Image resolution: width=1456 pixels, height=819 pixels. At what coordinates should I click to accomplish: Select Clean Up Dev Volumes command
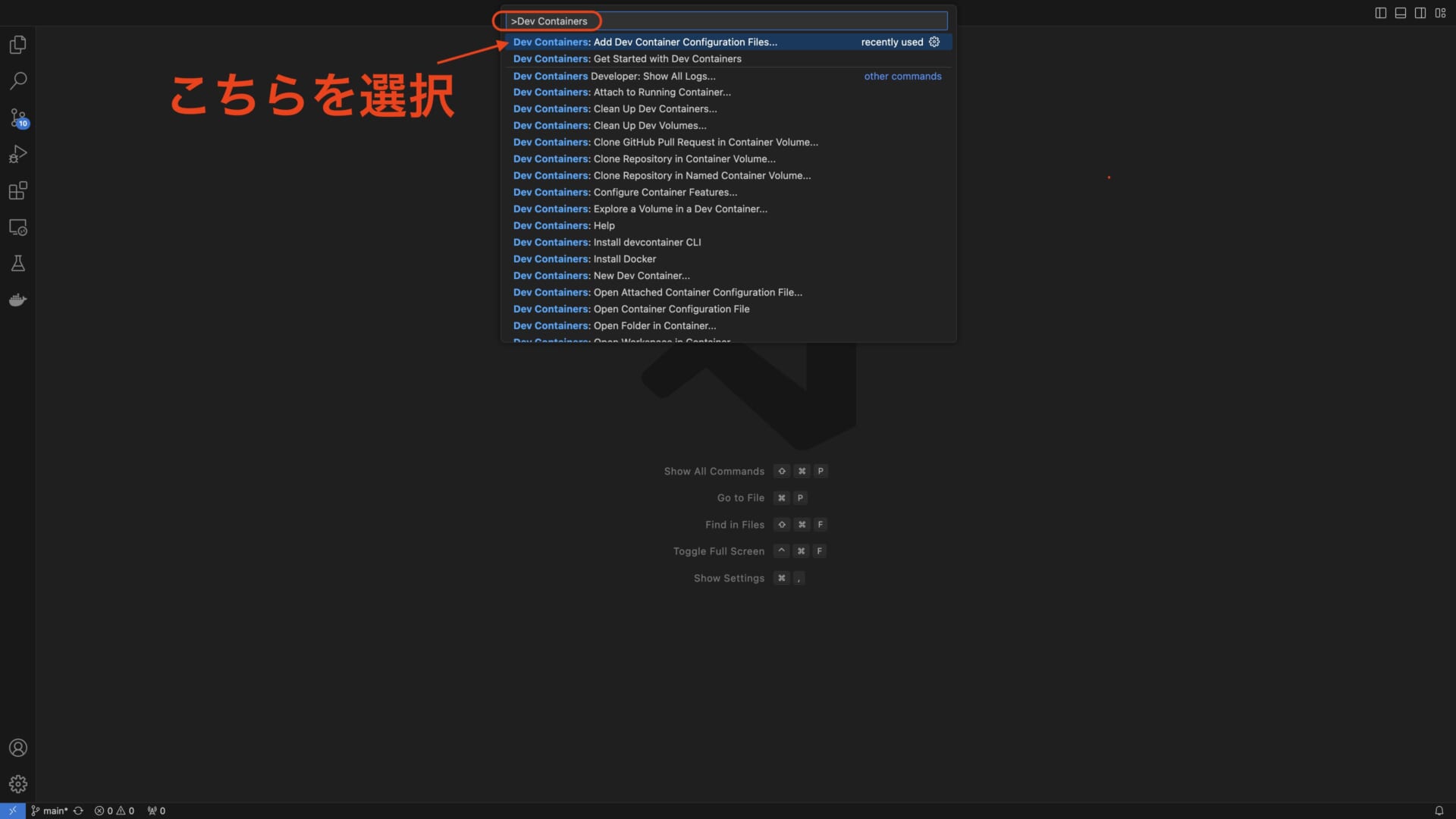[728, 126]
